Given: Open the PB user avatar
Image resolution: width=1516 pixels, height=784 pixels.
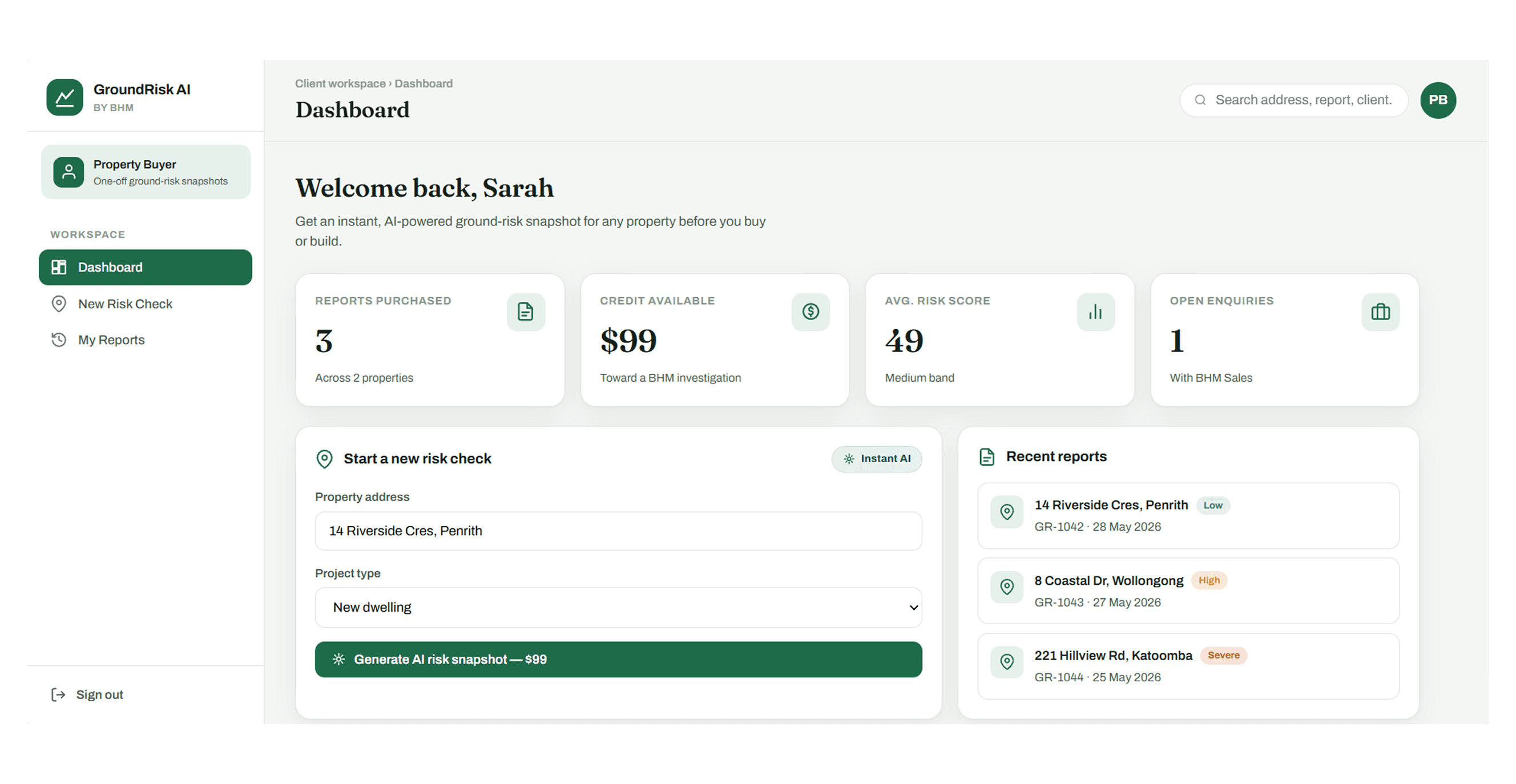Looking at the screenshot, I should pos(1438,100).
